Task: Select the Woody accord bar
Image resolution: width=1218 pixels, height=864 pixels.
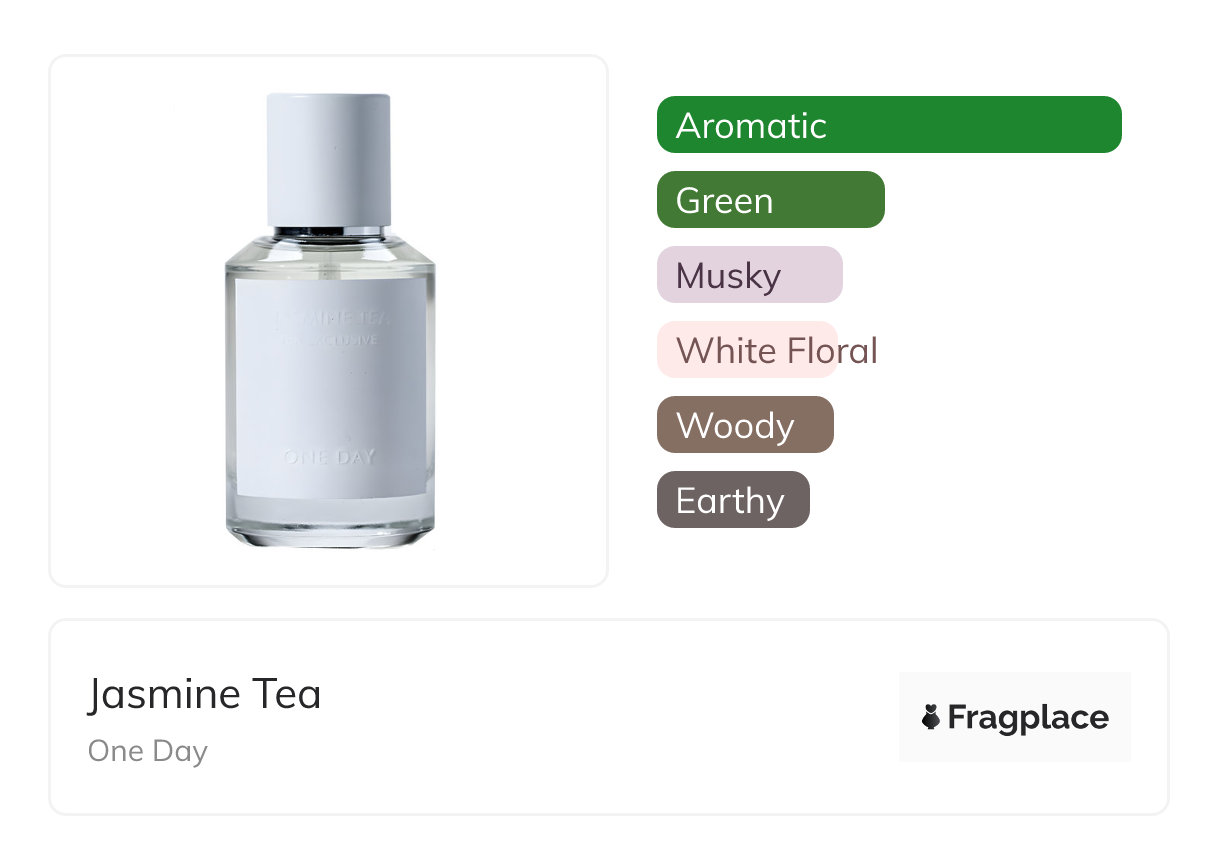Action: coord(744,425)
